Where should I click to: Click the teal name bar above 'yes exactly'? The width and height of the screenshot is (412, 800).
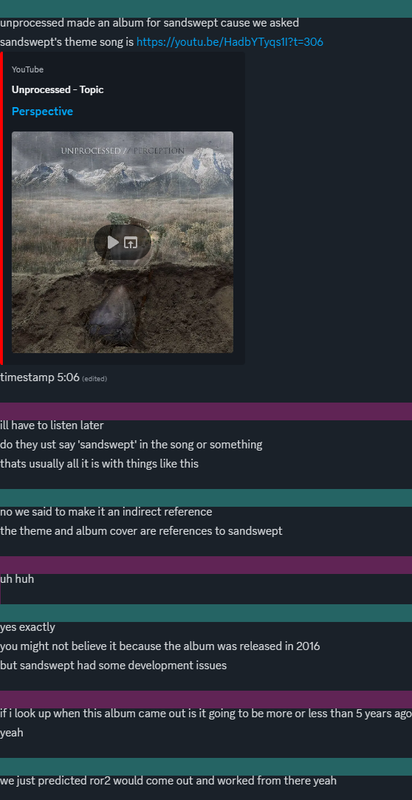pyautogui.click(x=206, y=613)
